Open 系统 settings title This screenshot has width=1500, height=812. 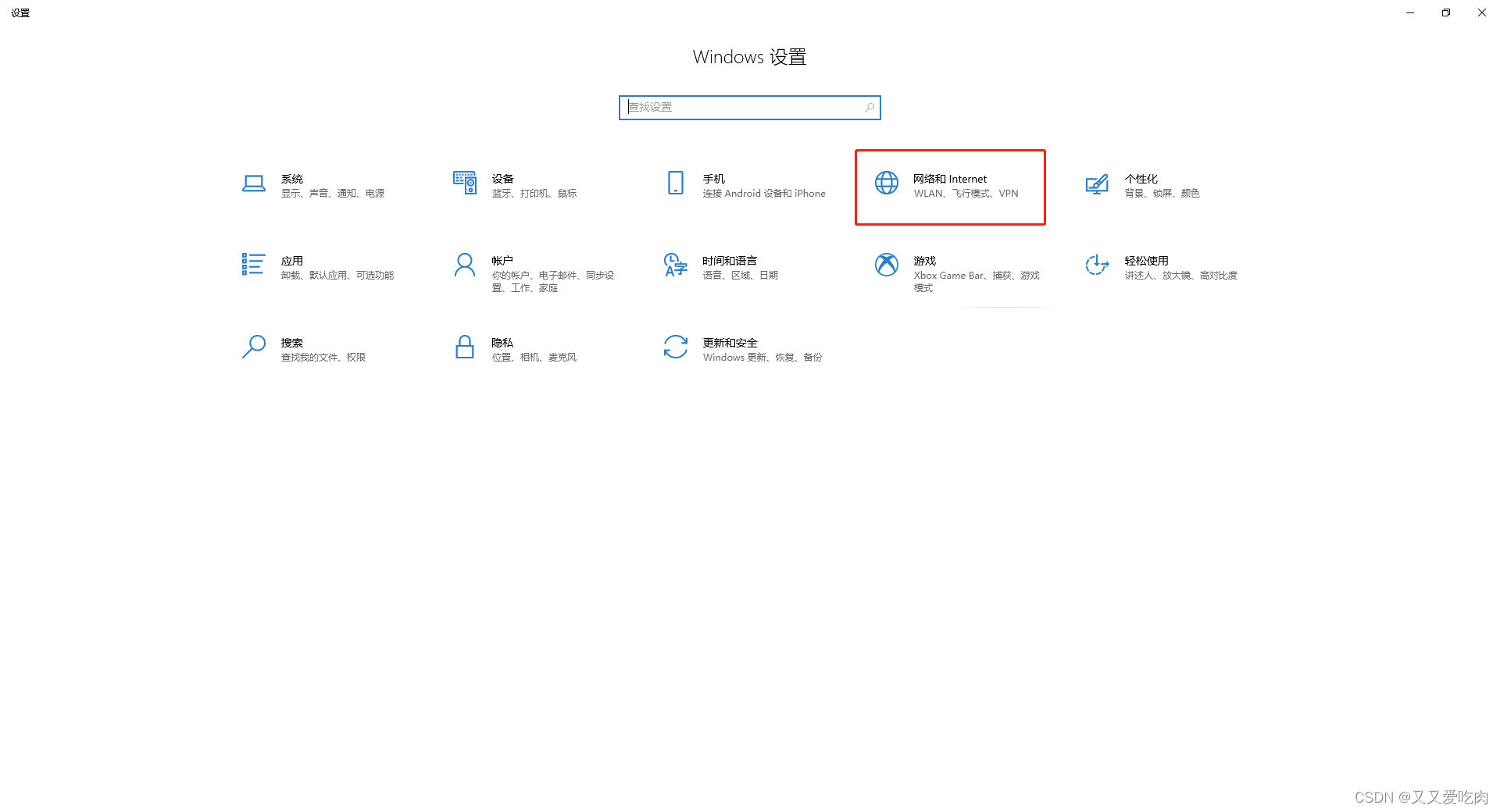click(292, 179)
